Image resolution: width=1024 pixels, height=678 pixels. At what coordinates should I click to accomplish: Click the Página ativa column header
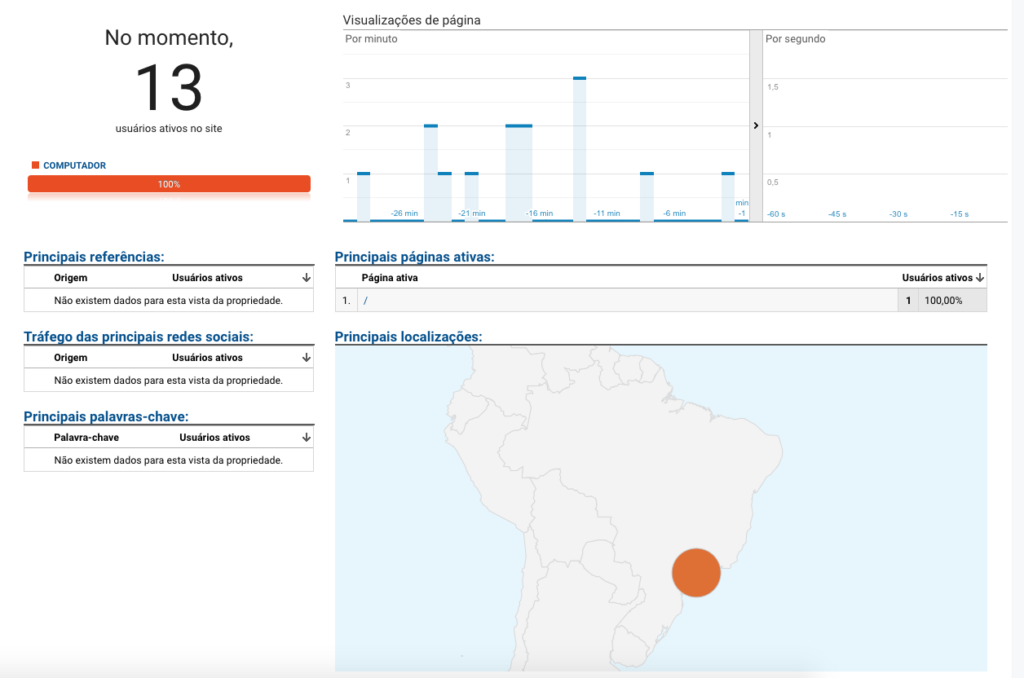click(390, 278)
